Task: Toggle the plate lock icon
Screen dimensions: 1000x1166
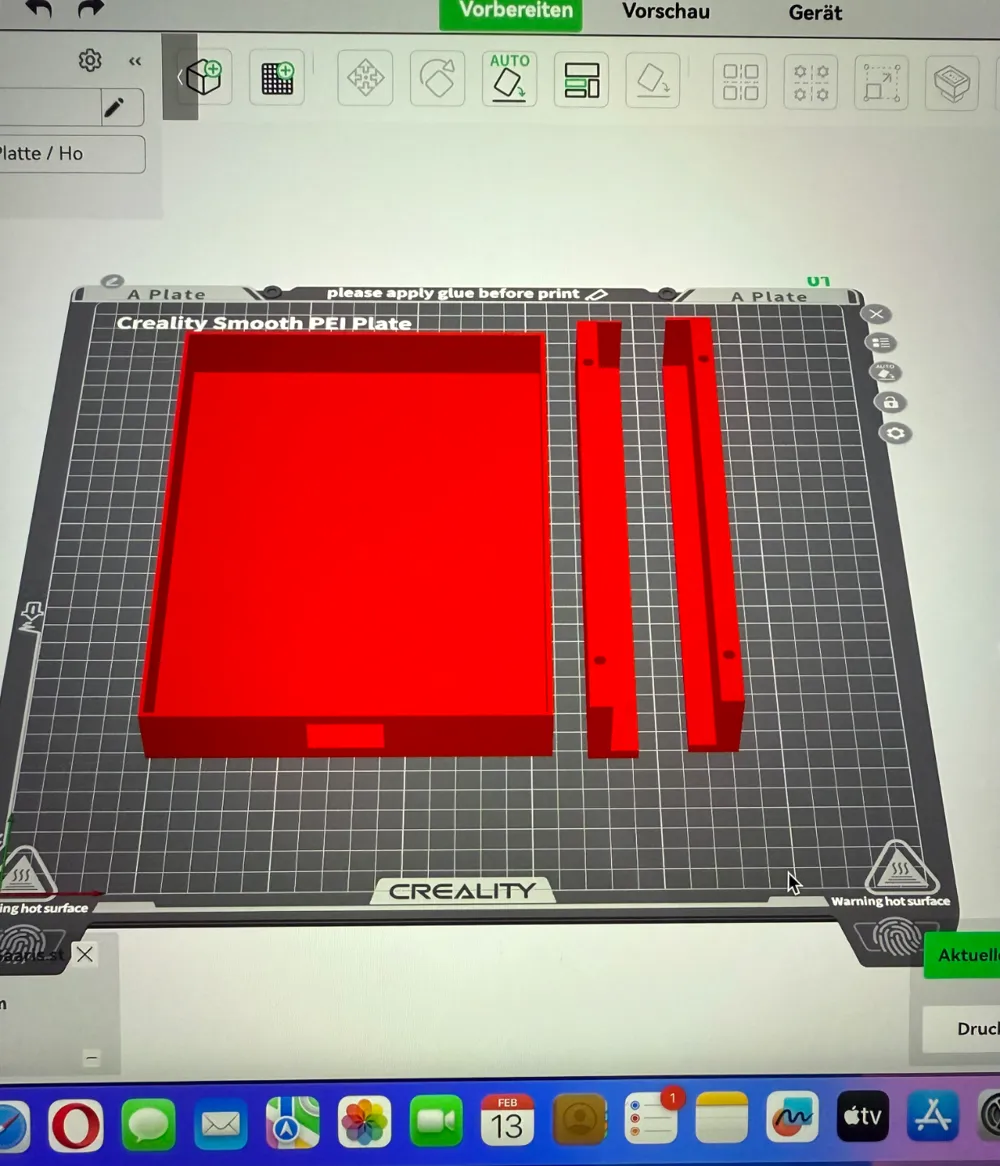Action: [x=891, y=403]
